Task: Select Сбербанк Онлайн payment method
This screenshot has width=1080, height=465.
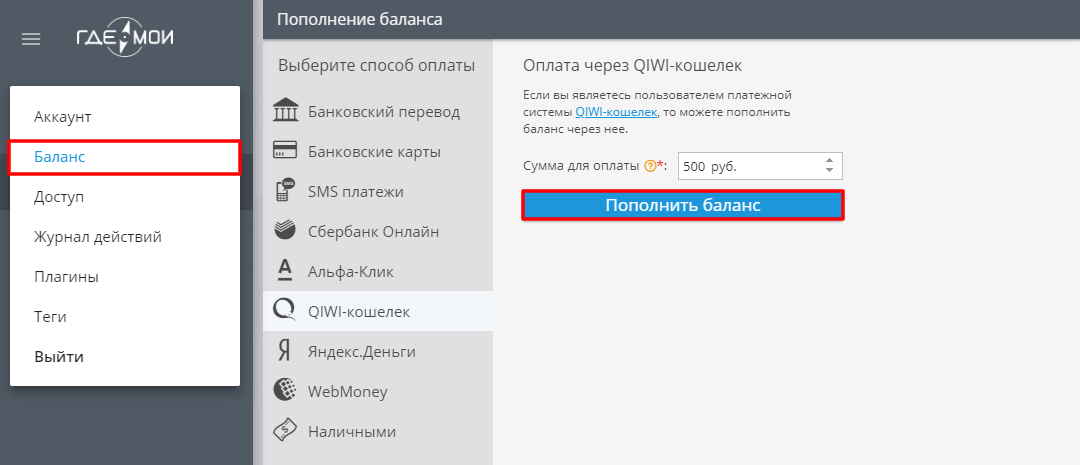Action: pos(378,231)
